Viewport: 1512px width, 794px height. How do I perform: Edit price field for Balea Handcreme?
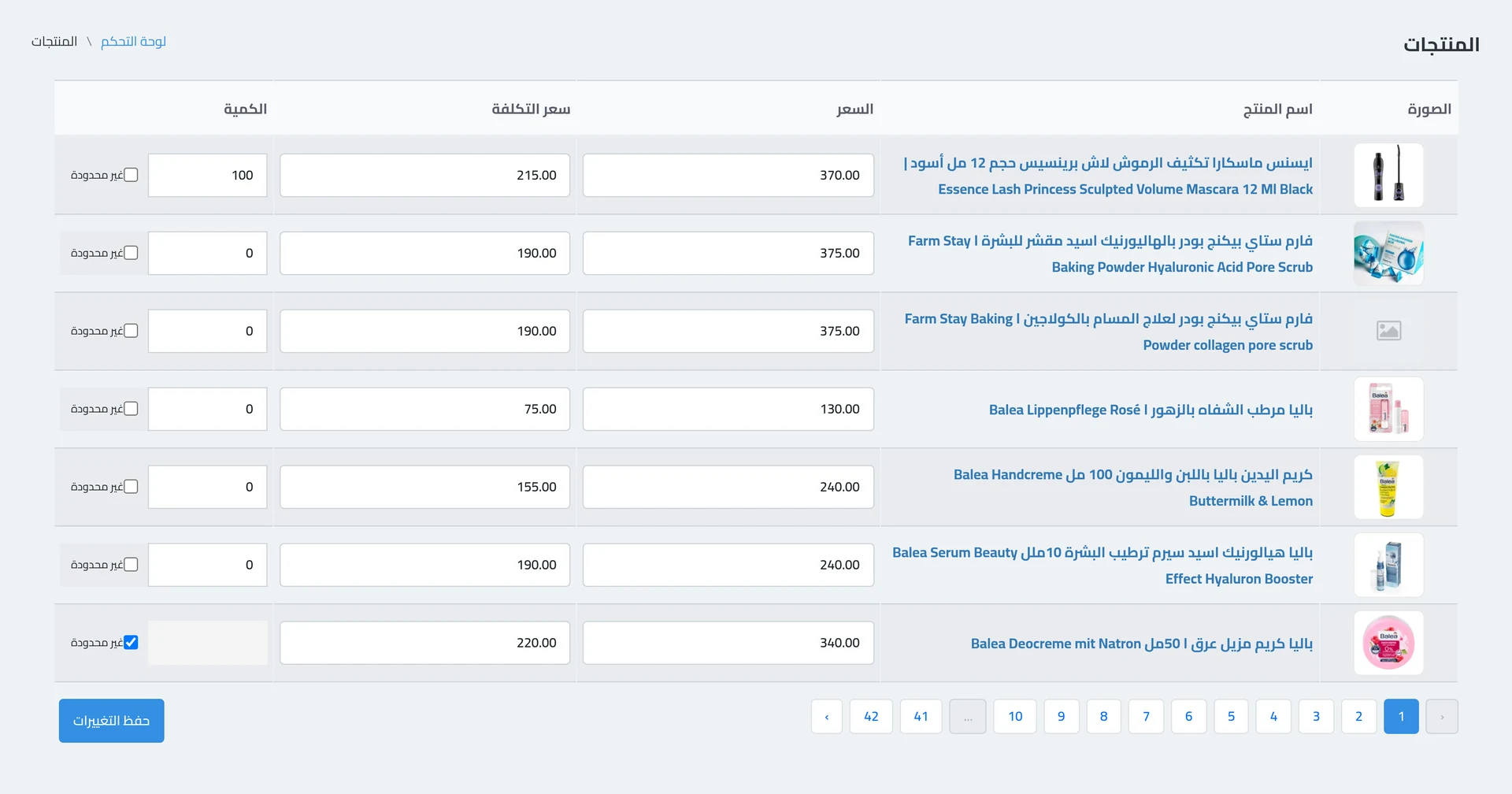pyautogui.click(x=728, y=487)
